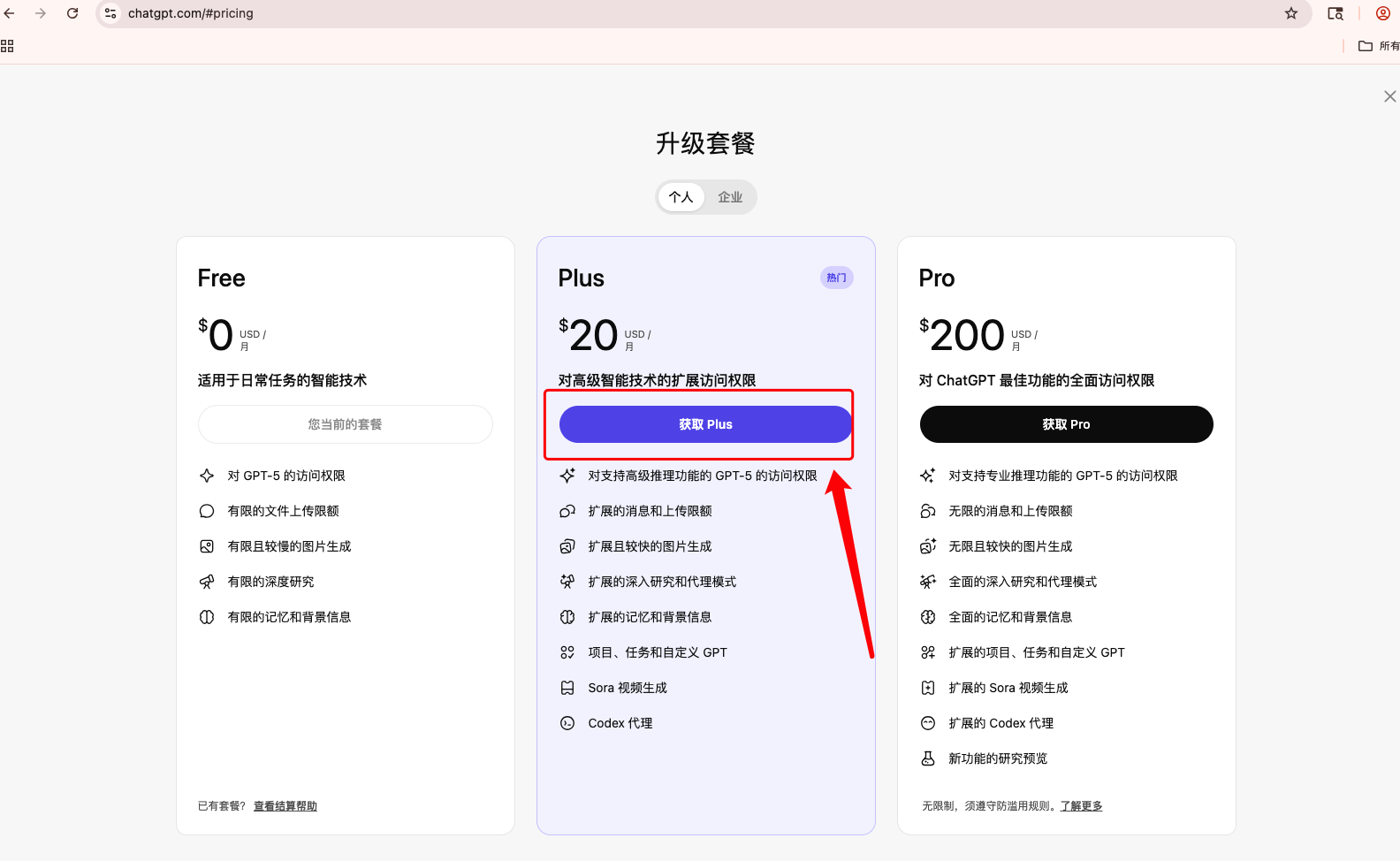Click icon beside 全面的深入研究和代理模式
The height and width of the screenshot is (861, 1400).
[x=928, y=582]
